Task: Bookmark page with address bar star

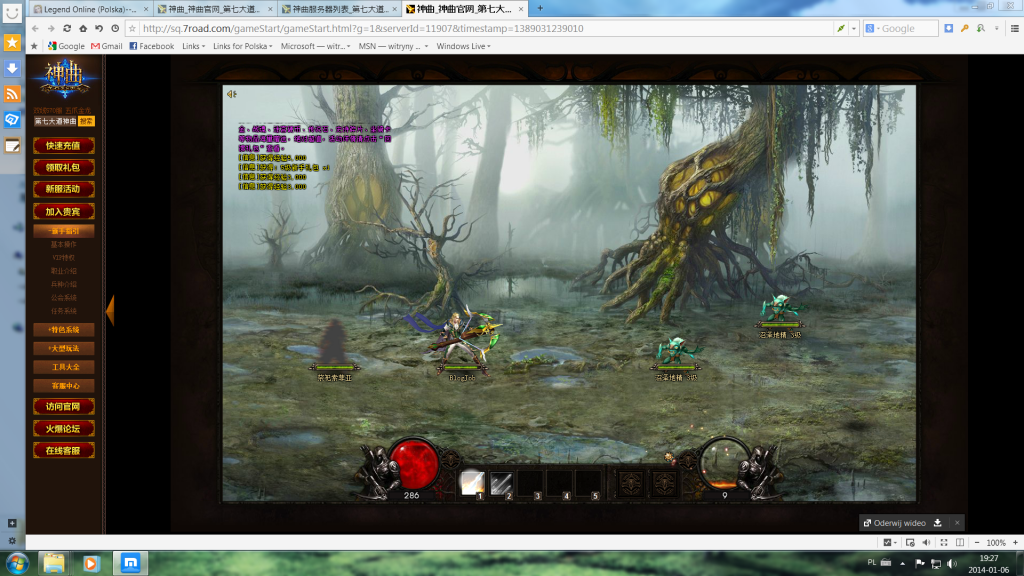Action: click(133, 29)
